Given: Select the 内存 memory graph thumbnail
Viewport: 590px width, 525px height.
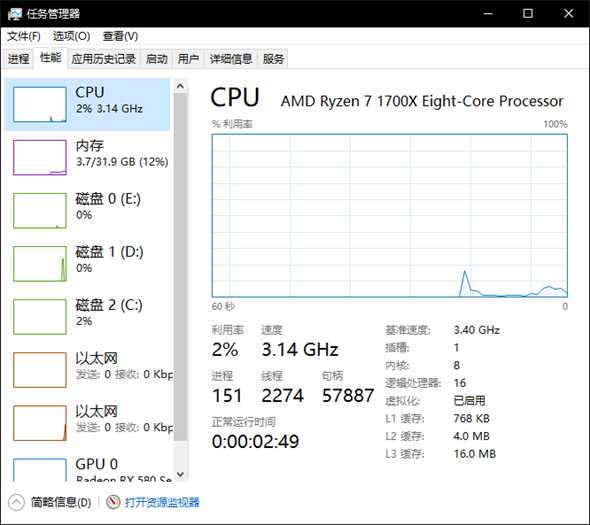Looking at the screenshot, I should click(x=40, y=157).
